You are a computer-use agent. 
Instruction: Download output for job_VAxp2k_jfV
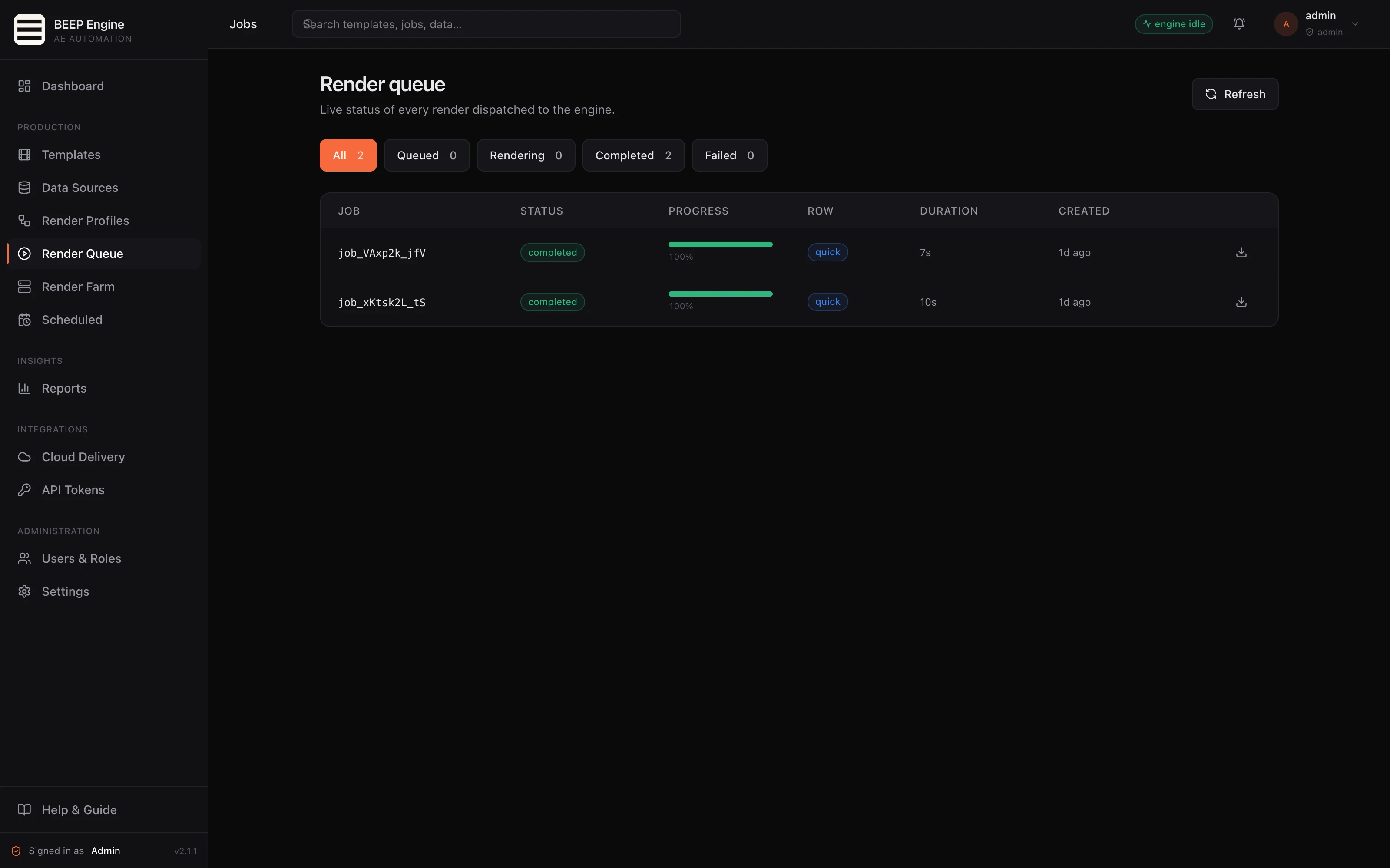pos(1241,253)
